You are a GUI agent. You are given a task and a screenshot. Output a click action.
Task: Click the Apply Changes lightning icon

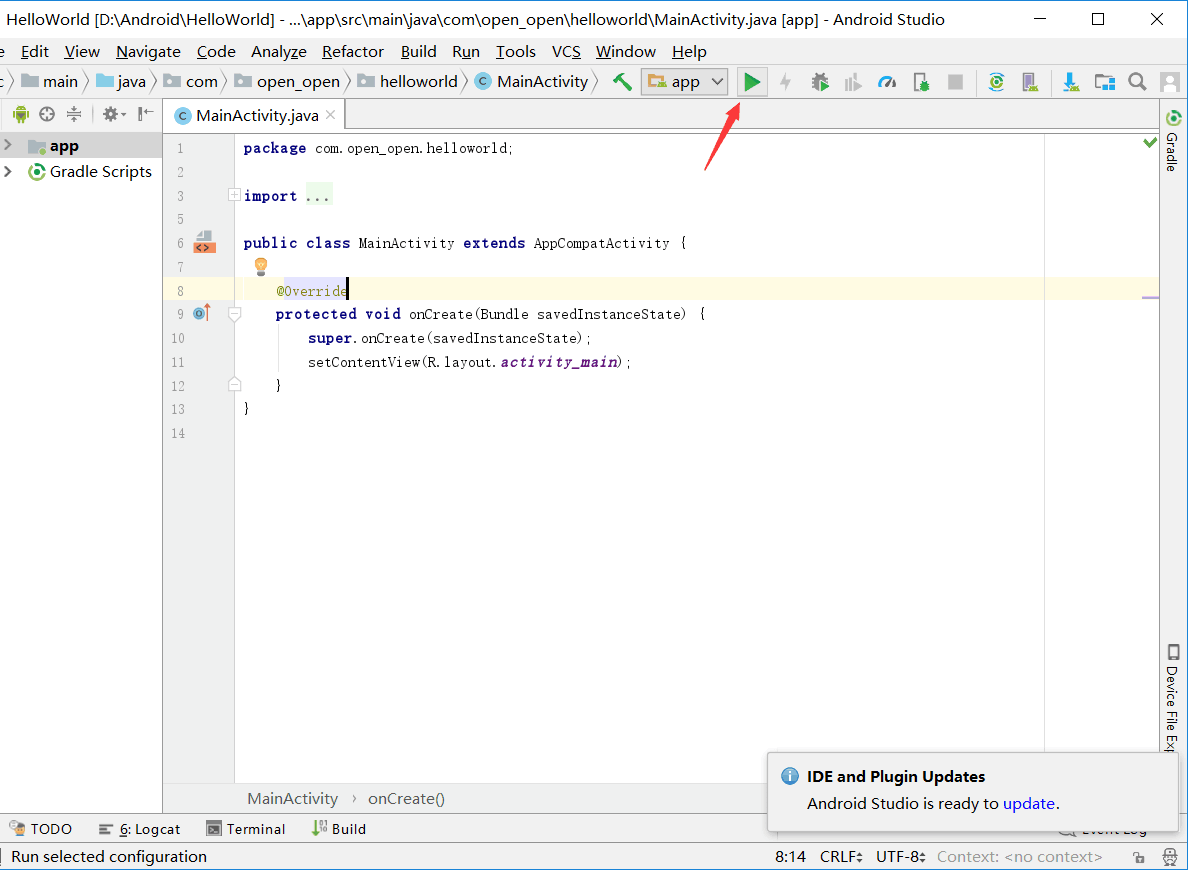pyautogui.click(x=786, y=82)
